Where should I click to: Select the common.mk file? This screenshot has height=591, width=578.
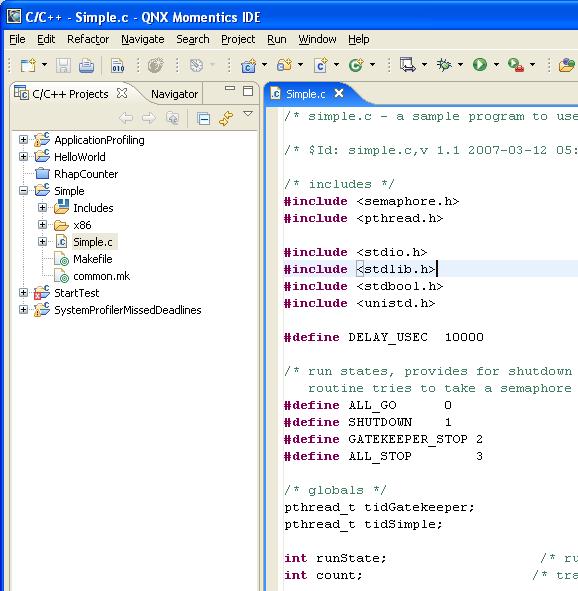click(102, 276)
